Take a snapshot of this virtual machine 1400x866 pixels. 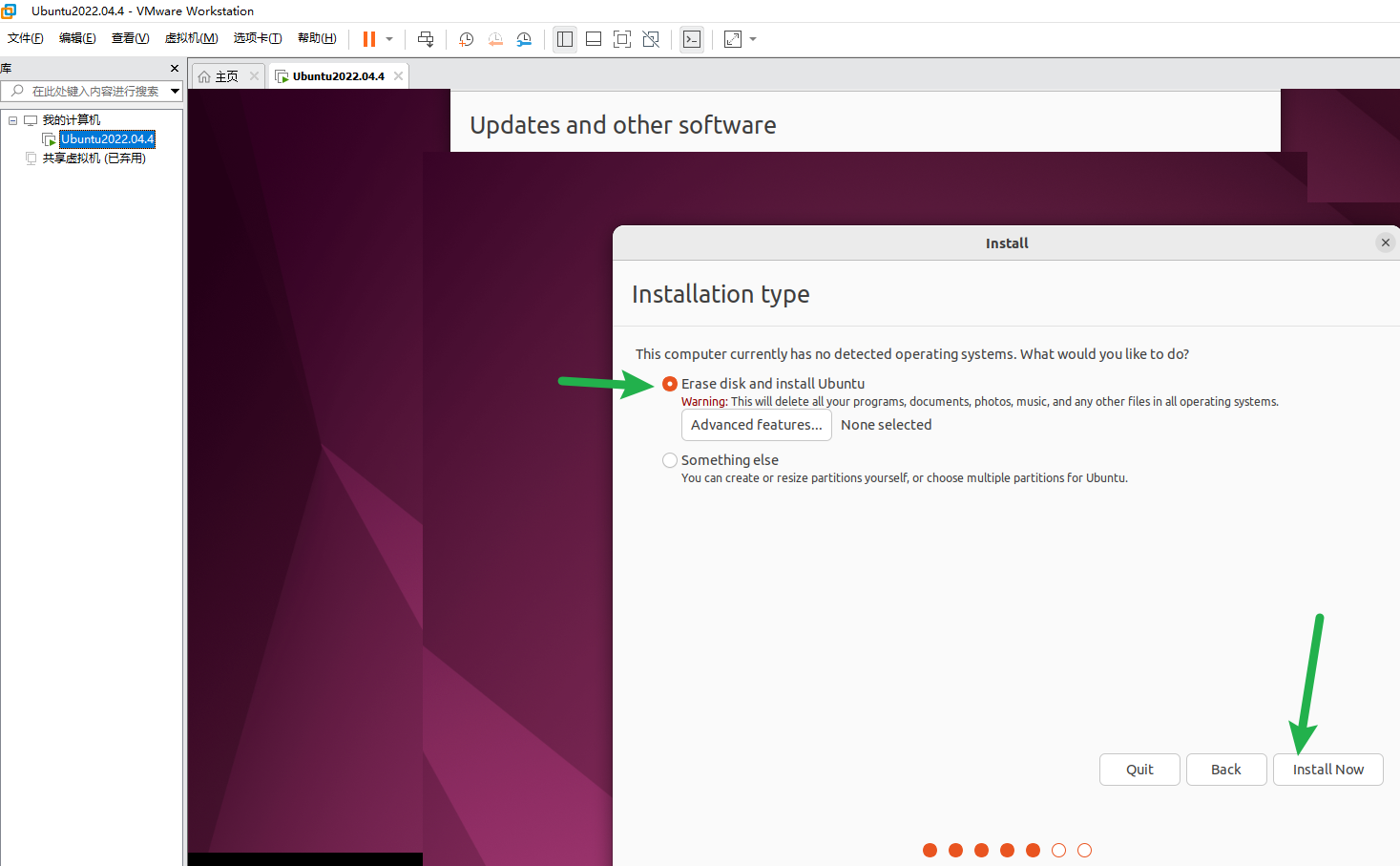(x=467, y=39)
